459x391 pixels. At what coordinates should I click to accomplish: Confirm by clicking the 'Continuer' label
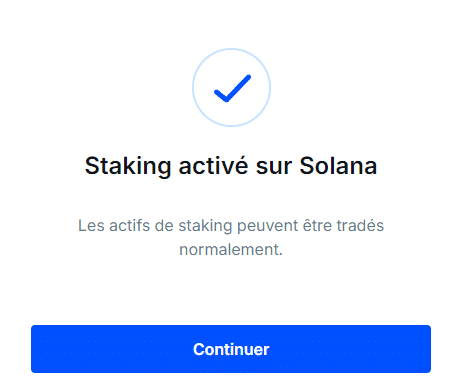tap(231, 349)
